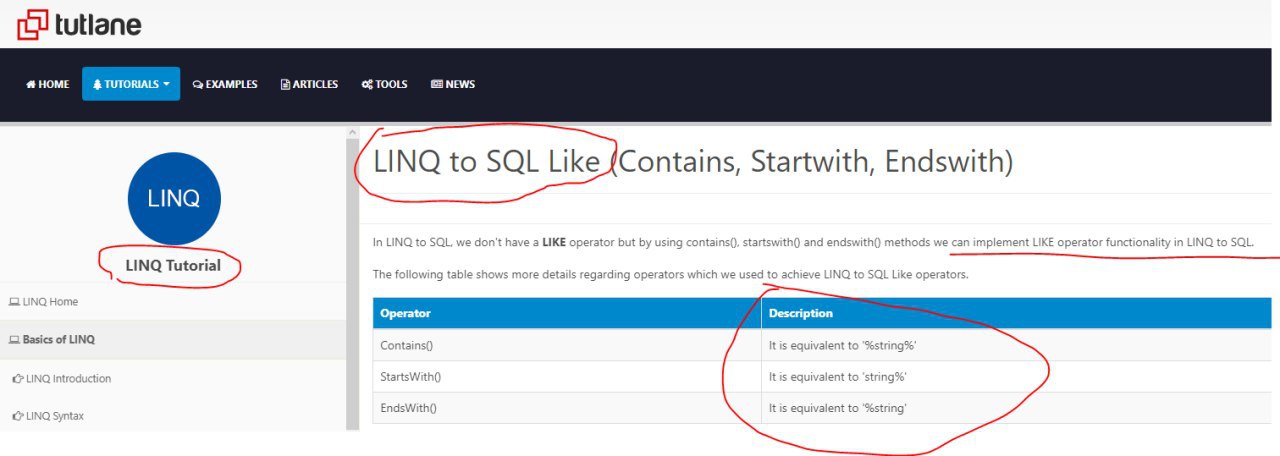Click the house icon beside HOME

click(x=31, y=85)
